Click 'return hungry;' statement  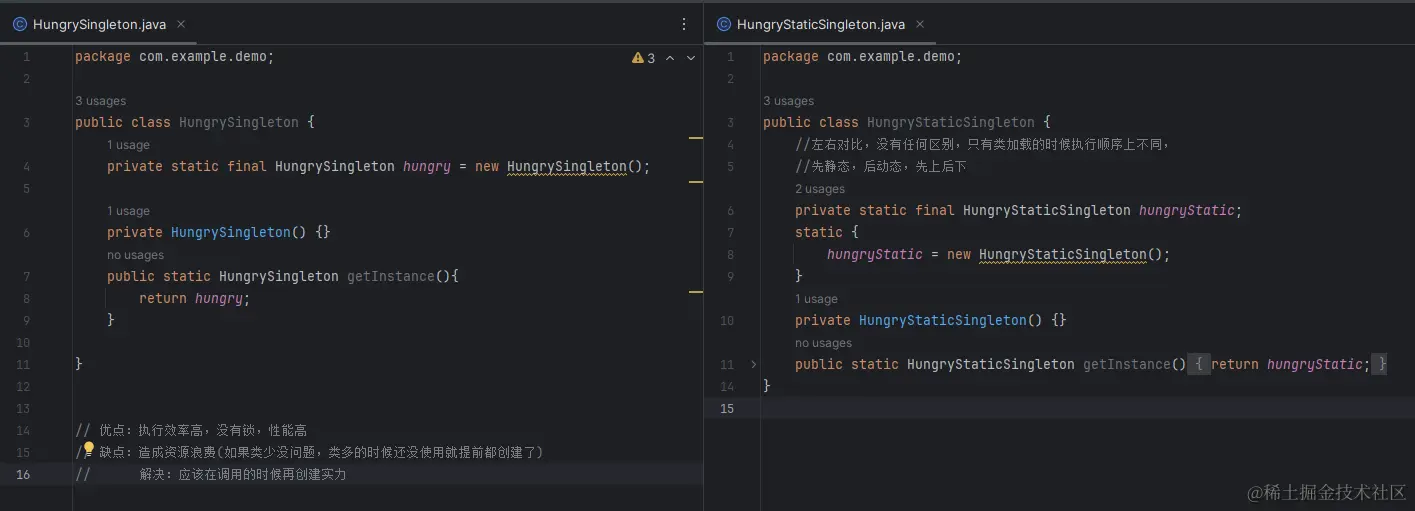[x=194, y=298]
